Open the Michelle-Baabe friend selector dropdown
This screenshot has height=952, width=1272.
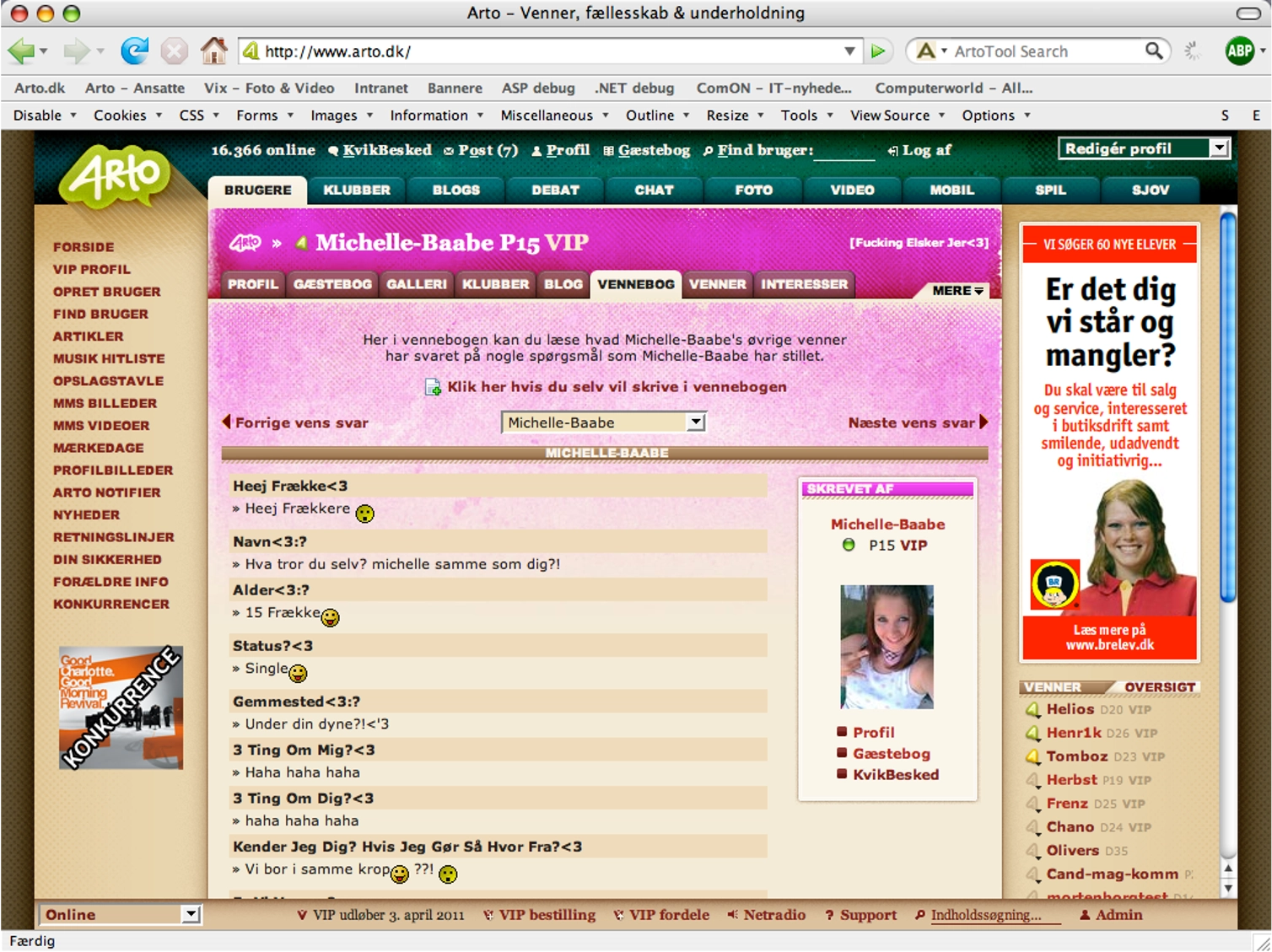point(603,422)
